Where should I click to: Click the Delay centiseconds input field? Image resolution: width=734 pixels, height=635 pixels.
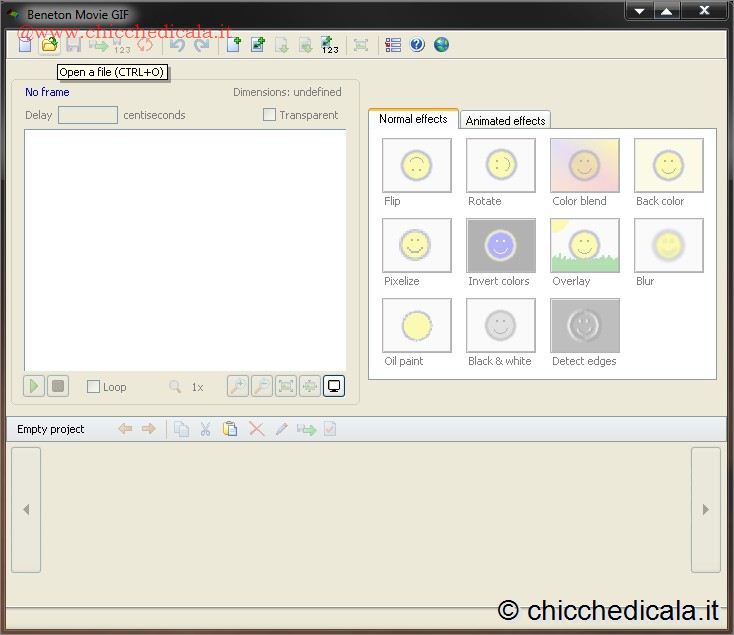pyautogui.click(x=88, y=115)
